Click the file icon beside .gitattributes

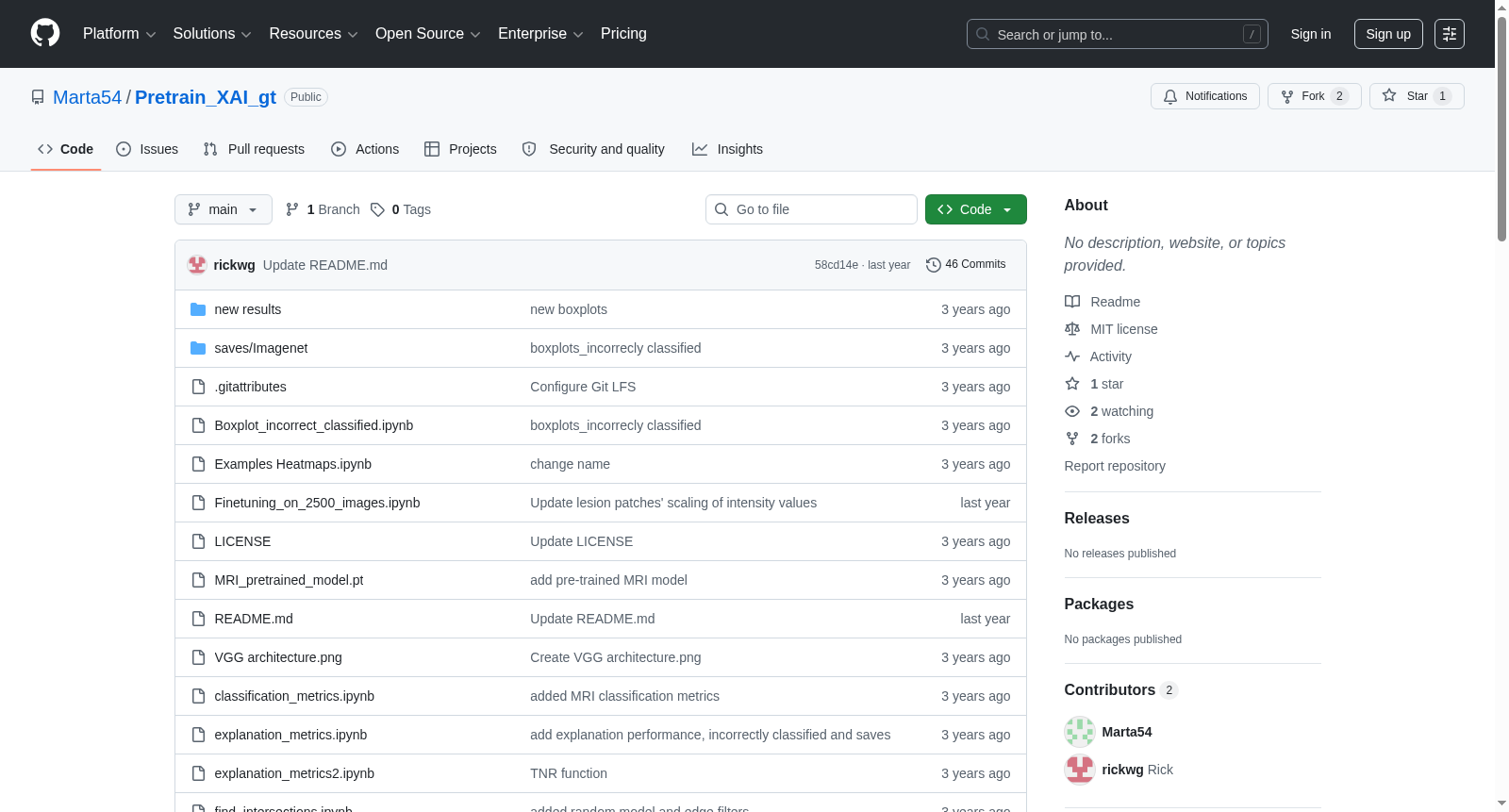pyautogui.click(x=198, y=387)
